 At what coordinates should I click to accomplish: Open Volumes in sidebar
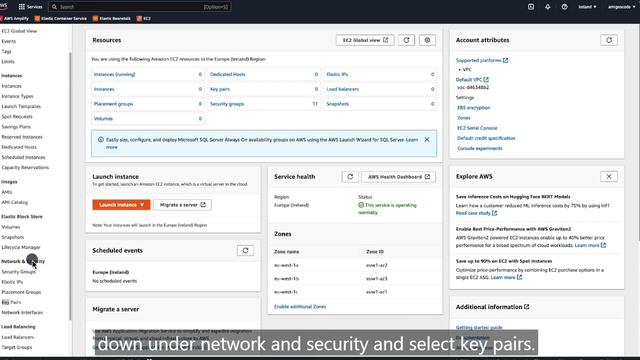pyautogui.click(x=11, y=227)
